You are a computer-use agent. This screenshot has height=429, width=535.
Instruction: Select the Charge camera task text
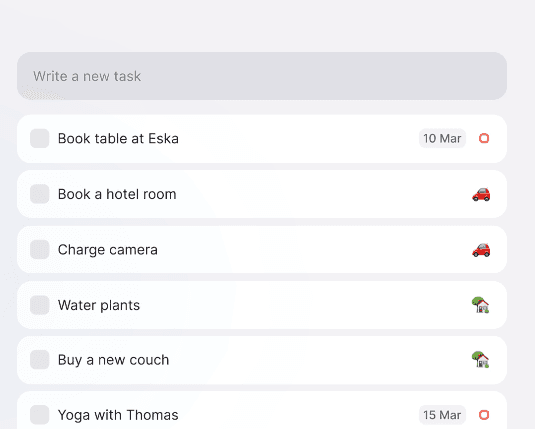click(x=107, y=250)
